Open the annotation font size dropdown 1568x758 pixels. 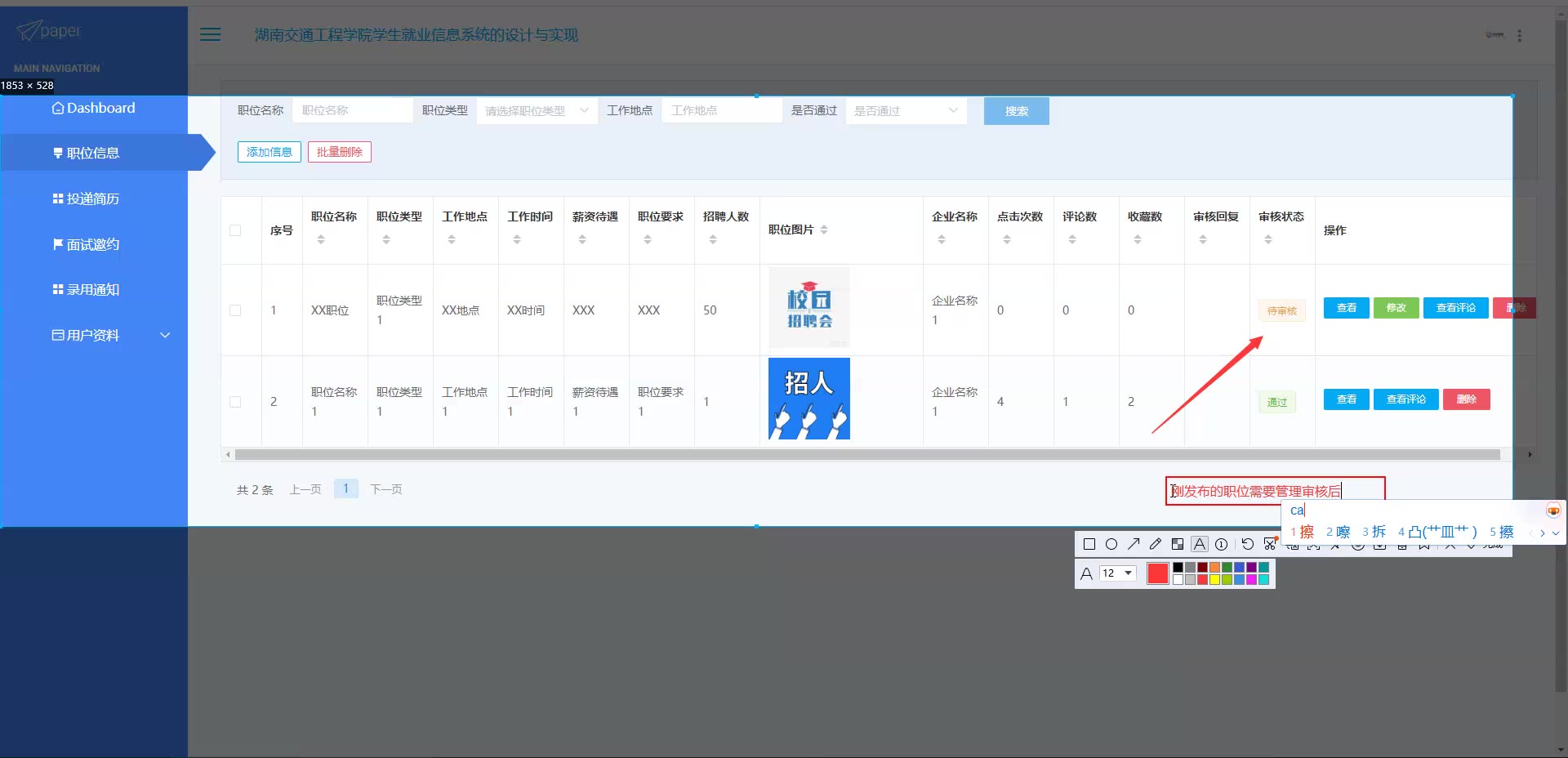tap(1118, 573)
